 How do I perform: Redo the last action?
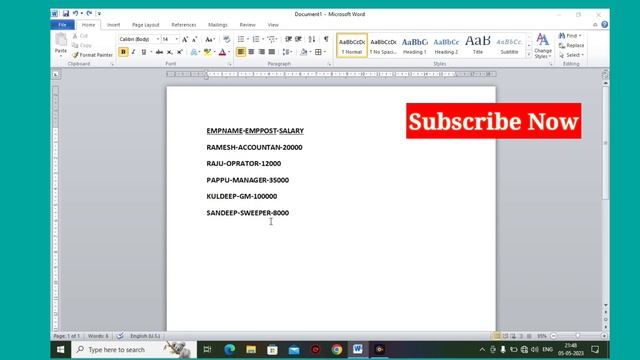[89, 13]
